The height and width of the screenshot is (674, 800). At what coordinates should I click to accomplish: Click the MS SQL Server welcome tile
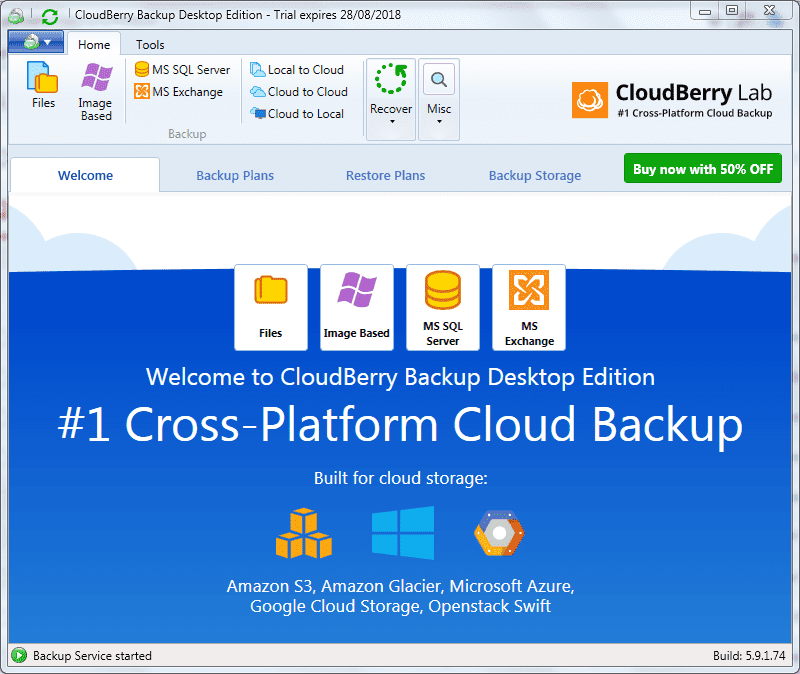point(443,307)
